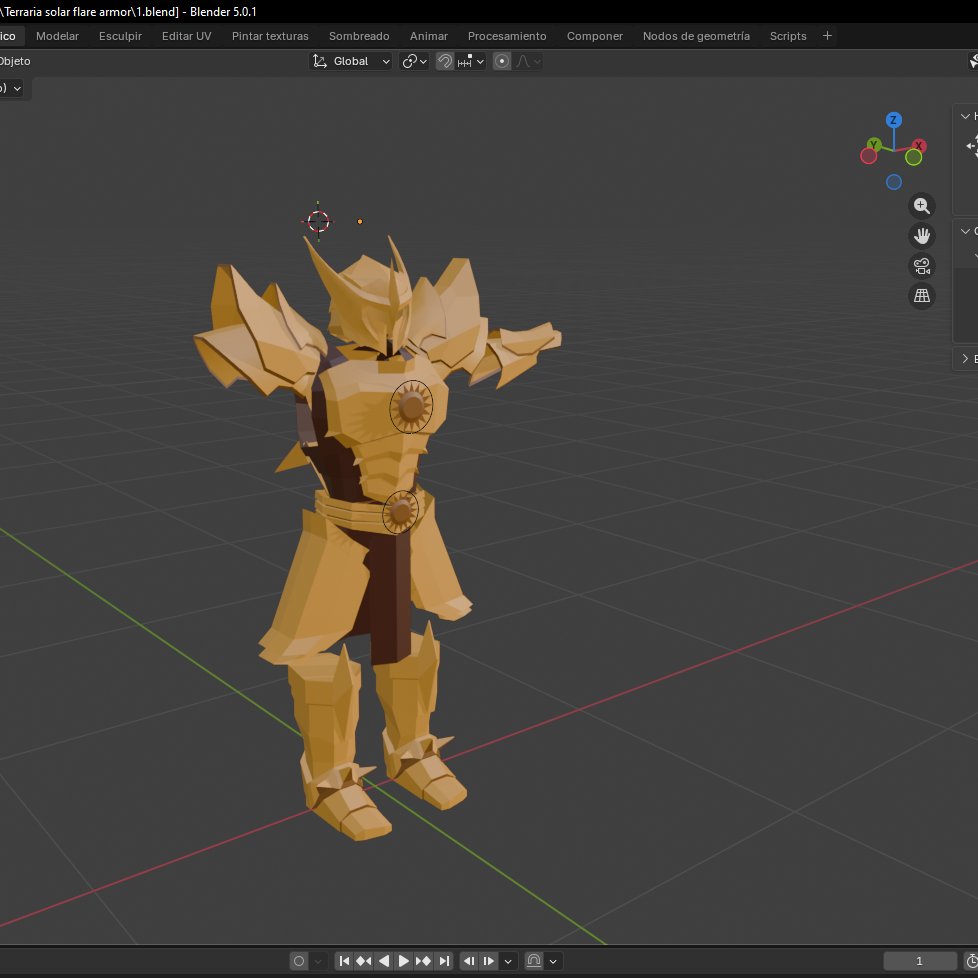Click the viewport zoom magnifier icon
The width and height of the screenshot is (978, 978).
(922, 206)
